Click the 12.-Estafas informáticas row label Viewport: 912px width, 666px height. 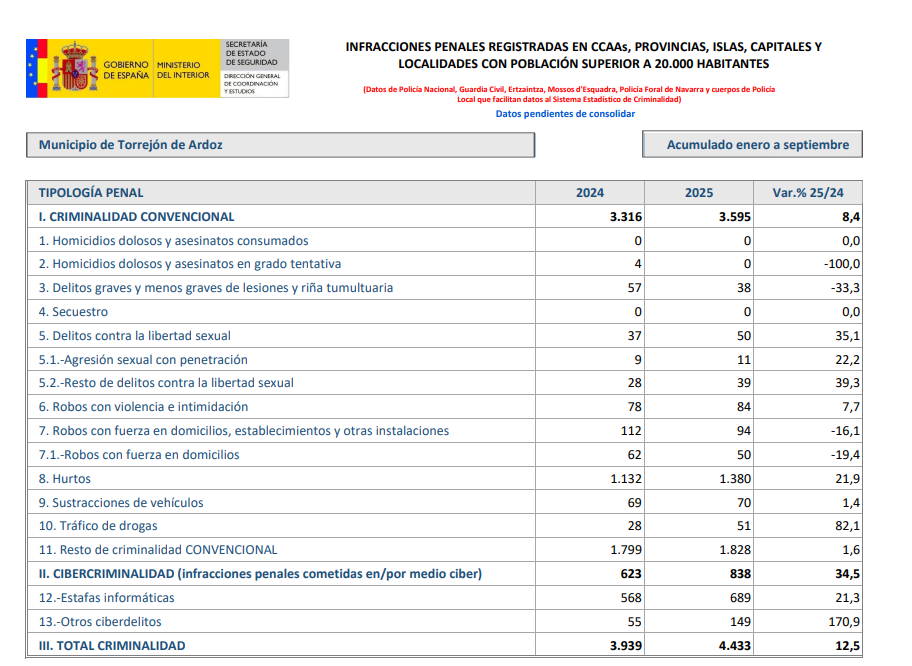click(106, 598)
